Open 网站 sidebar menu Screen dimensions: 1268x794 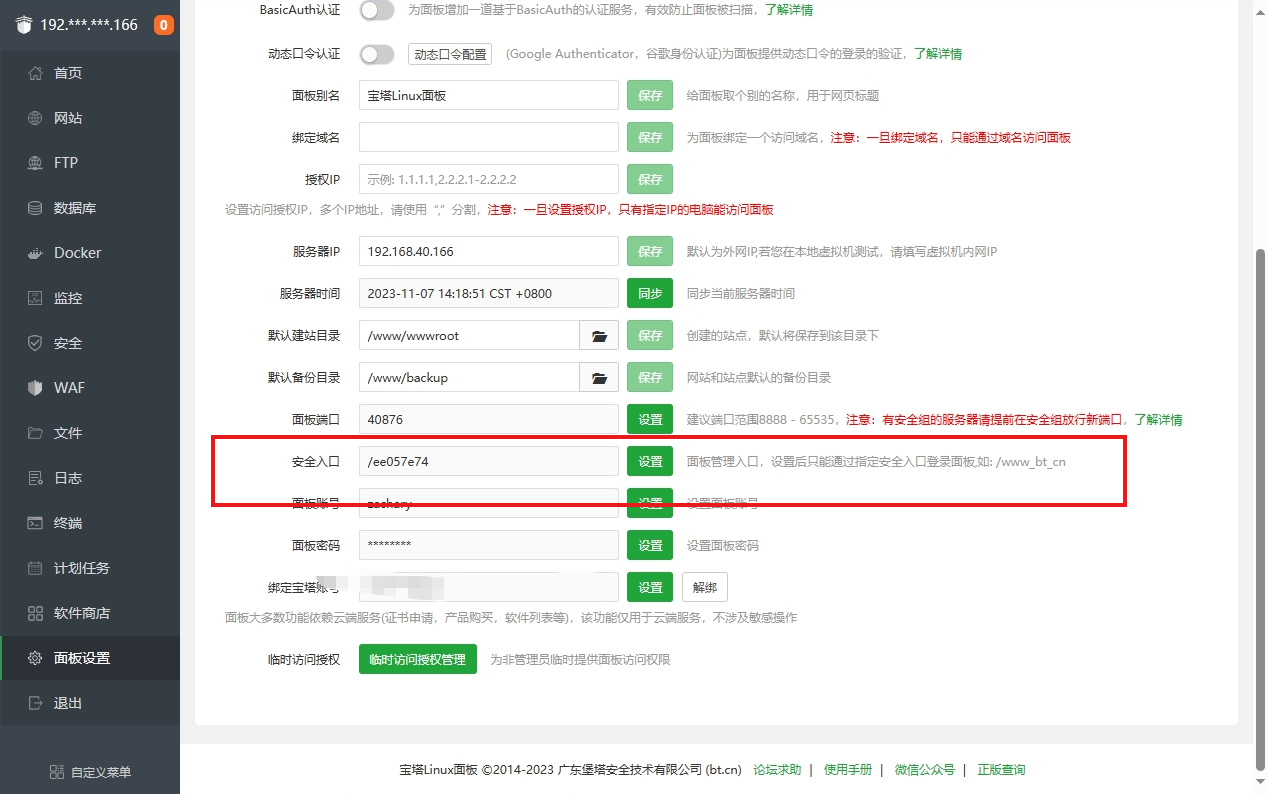(x=90, y=118)
